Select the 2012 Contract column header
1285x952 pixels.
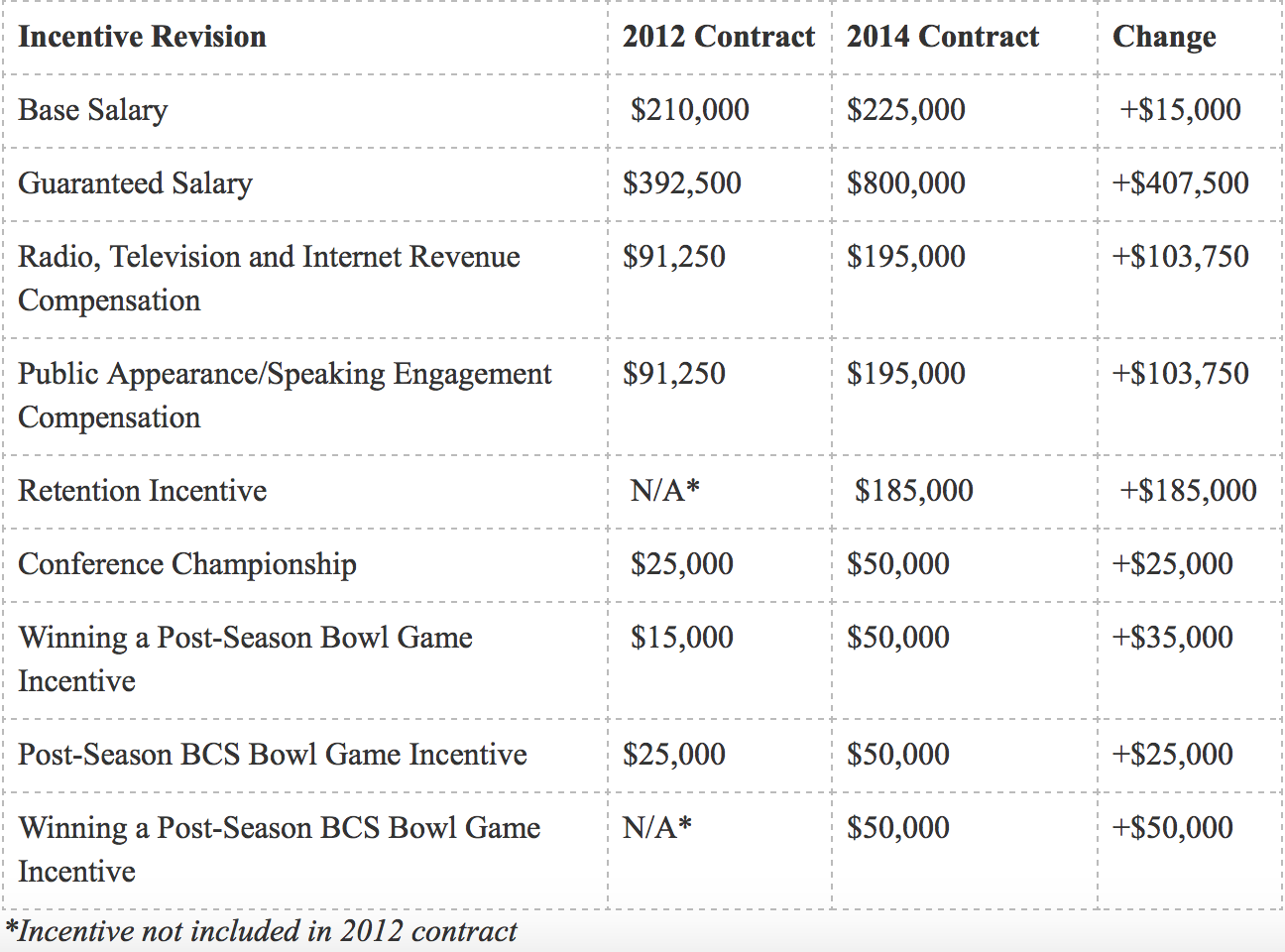[718, 37]
